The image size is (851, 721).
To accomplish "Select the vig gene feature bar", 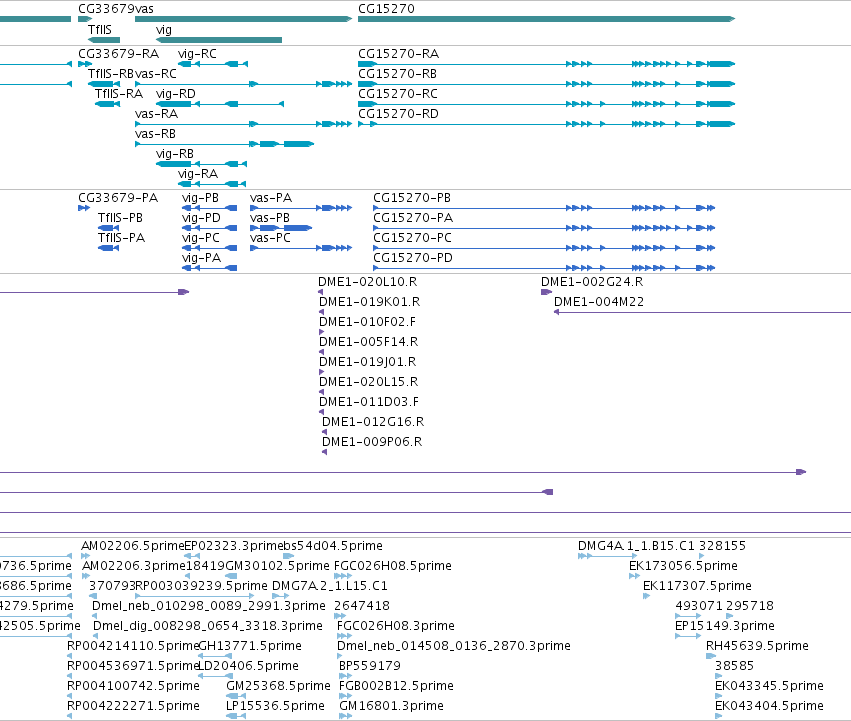I will [x=219, y=40].
